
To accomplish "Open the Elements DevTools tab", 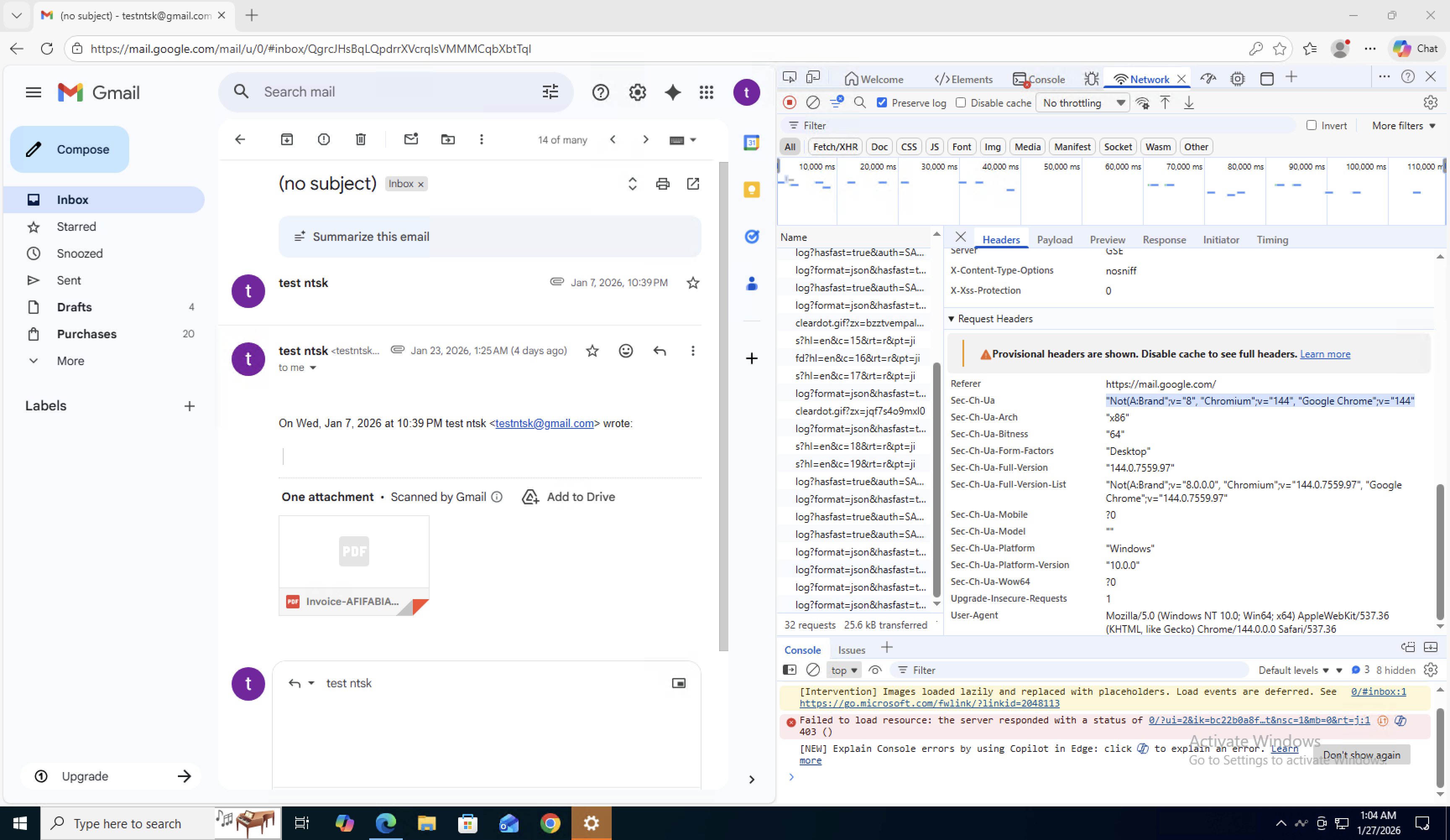I will 964,79.
